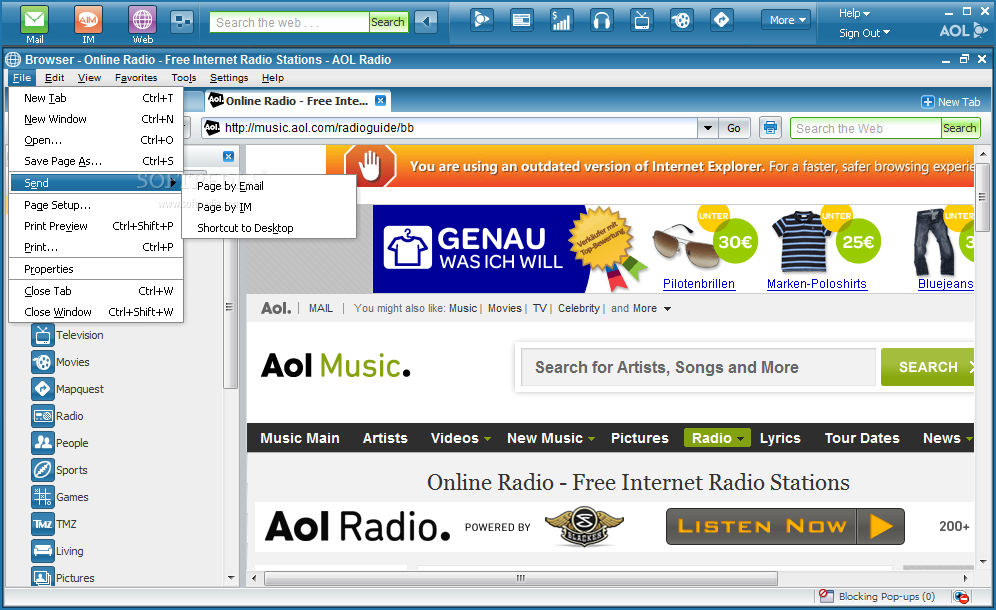Open the Finance chart toolbar icon
The width and height of the screenshot is (996, 610).
562,20
